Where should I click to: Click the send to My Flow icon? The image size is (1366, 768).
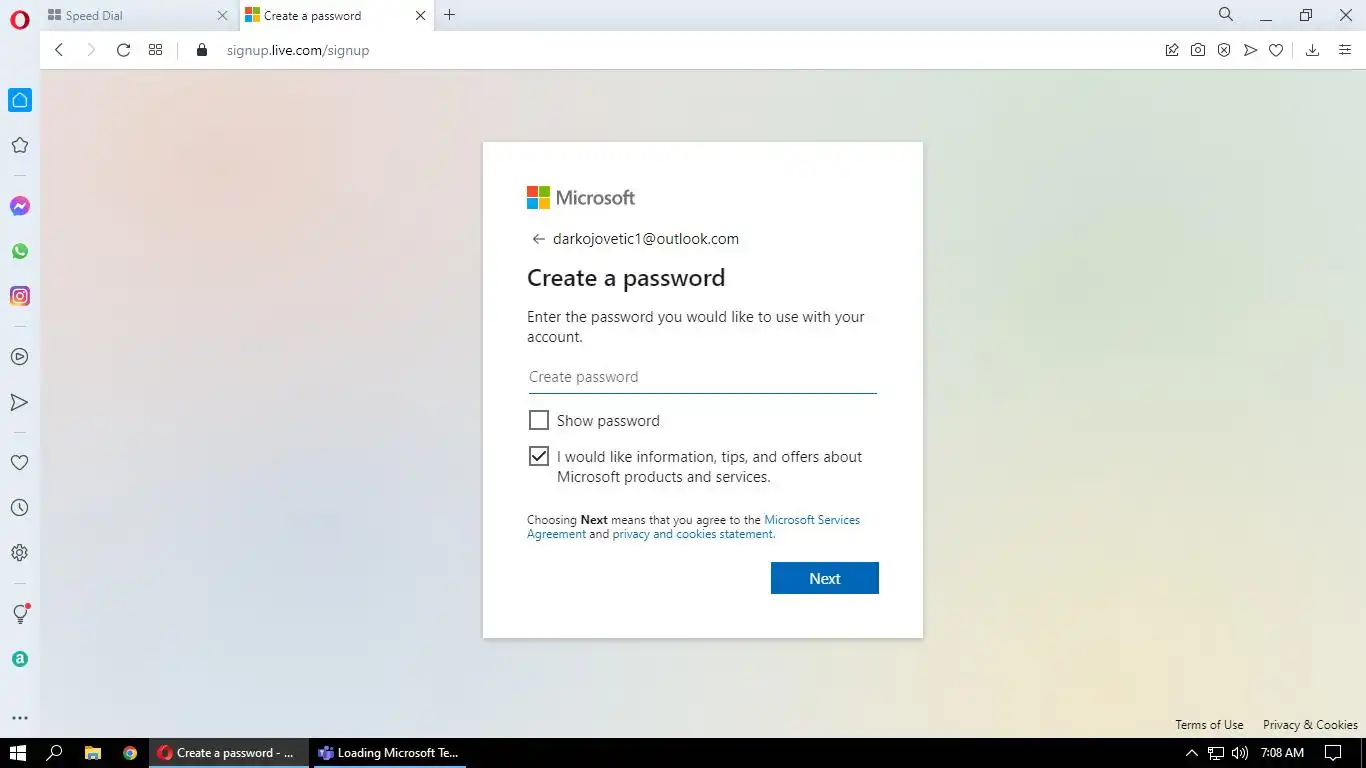[1250, 50]
